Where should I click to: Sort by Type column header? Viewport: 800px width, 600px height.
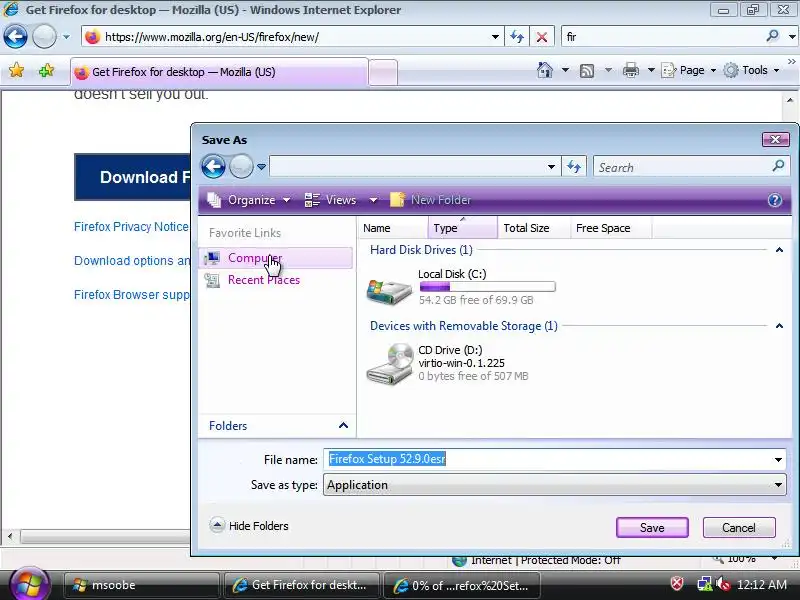point(462,228)
